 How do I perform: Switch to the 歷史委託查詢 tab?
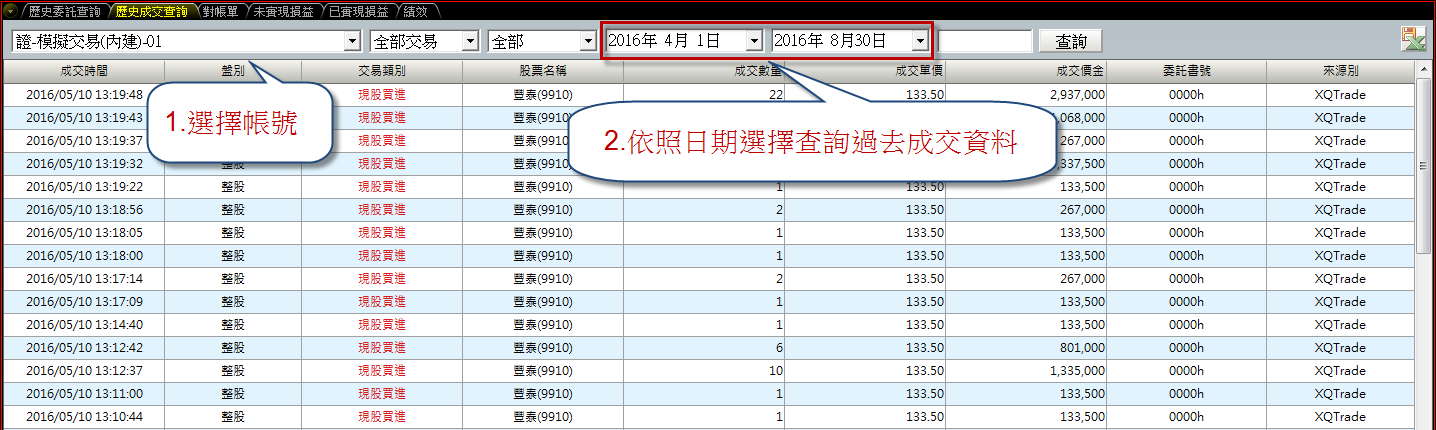pos(64,11)
